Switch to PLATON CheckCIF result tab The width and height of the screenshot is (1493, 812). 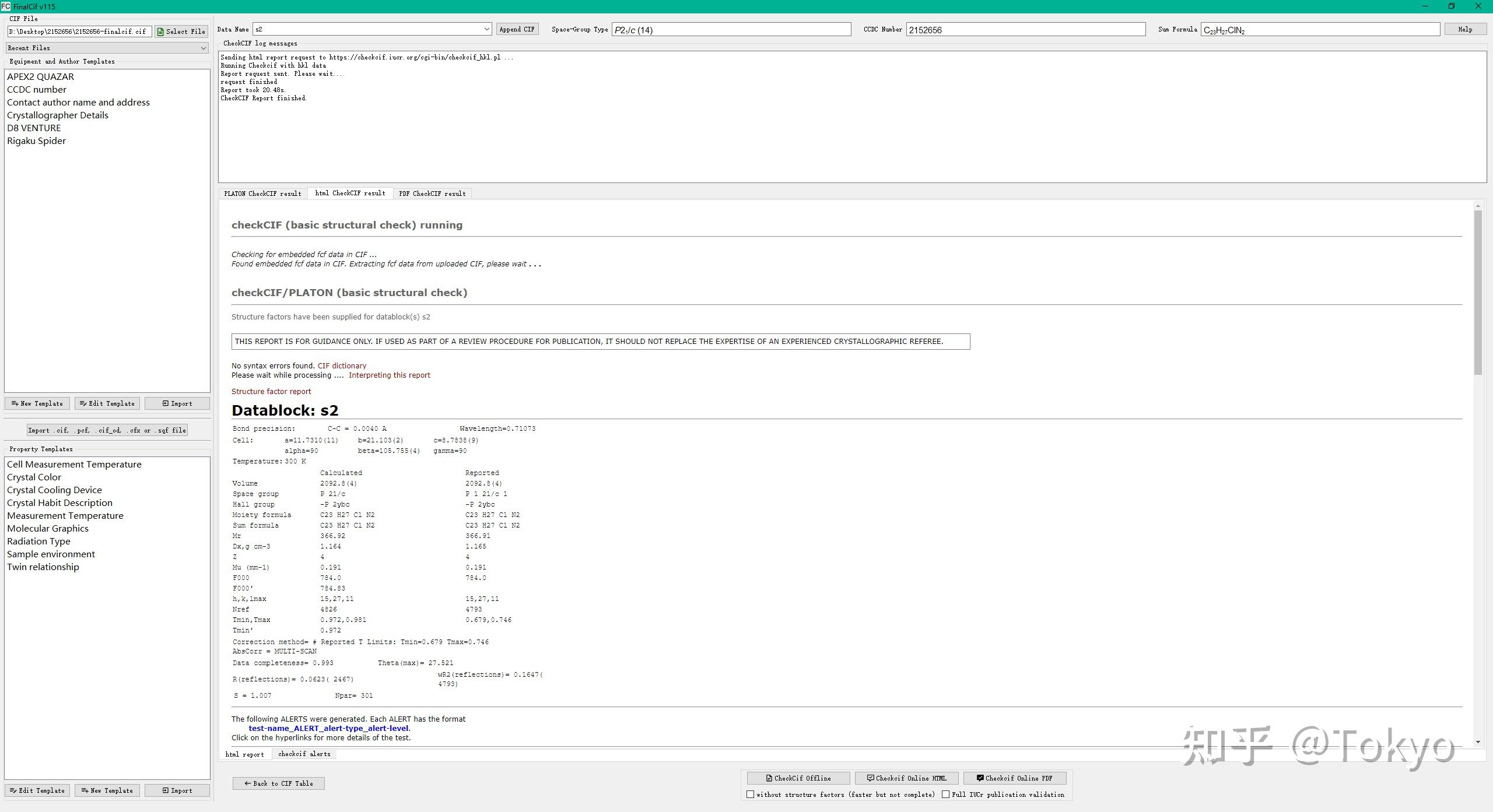coord(262,194)
